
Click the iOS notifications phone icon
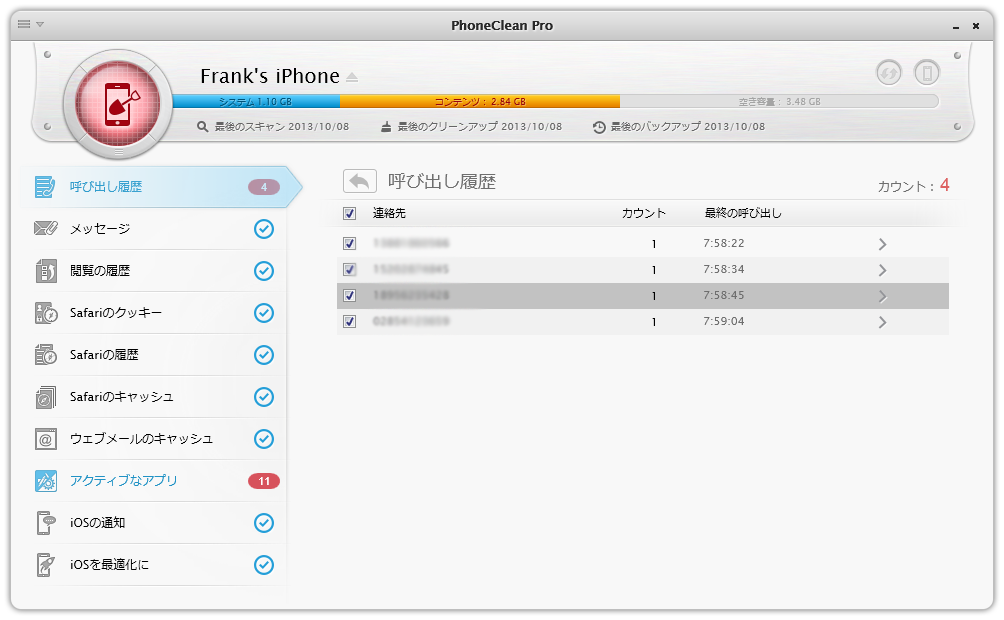point(45,523)
